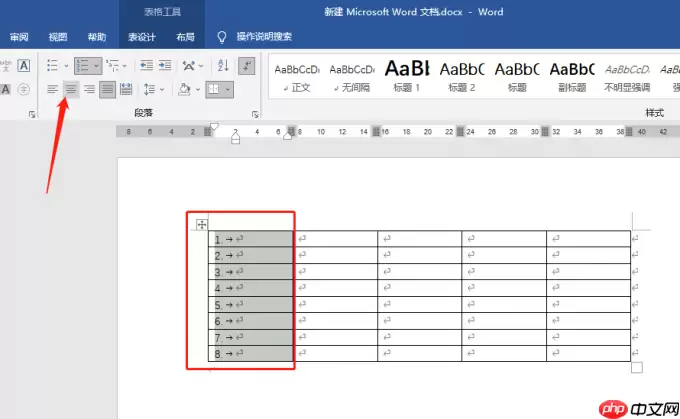Open the bullet list style dropdown arrow
The height and width of the screenshot is (419, 680).
coord(66,66)
